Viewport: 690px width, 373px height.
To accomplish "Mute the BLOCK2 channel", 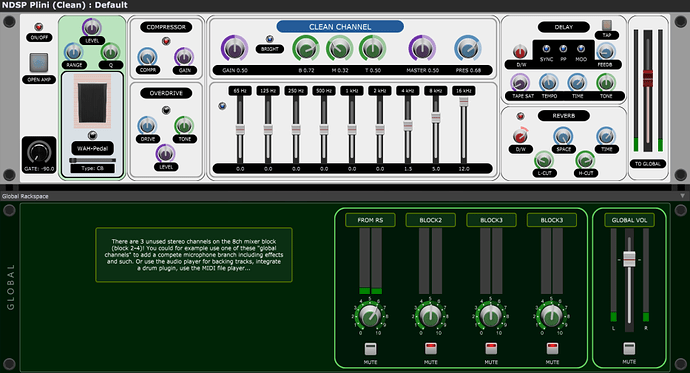I will click(431, 349).
